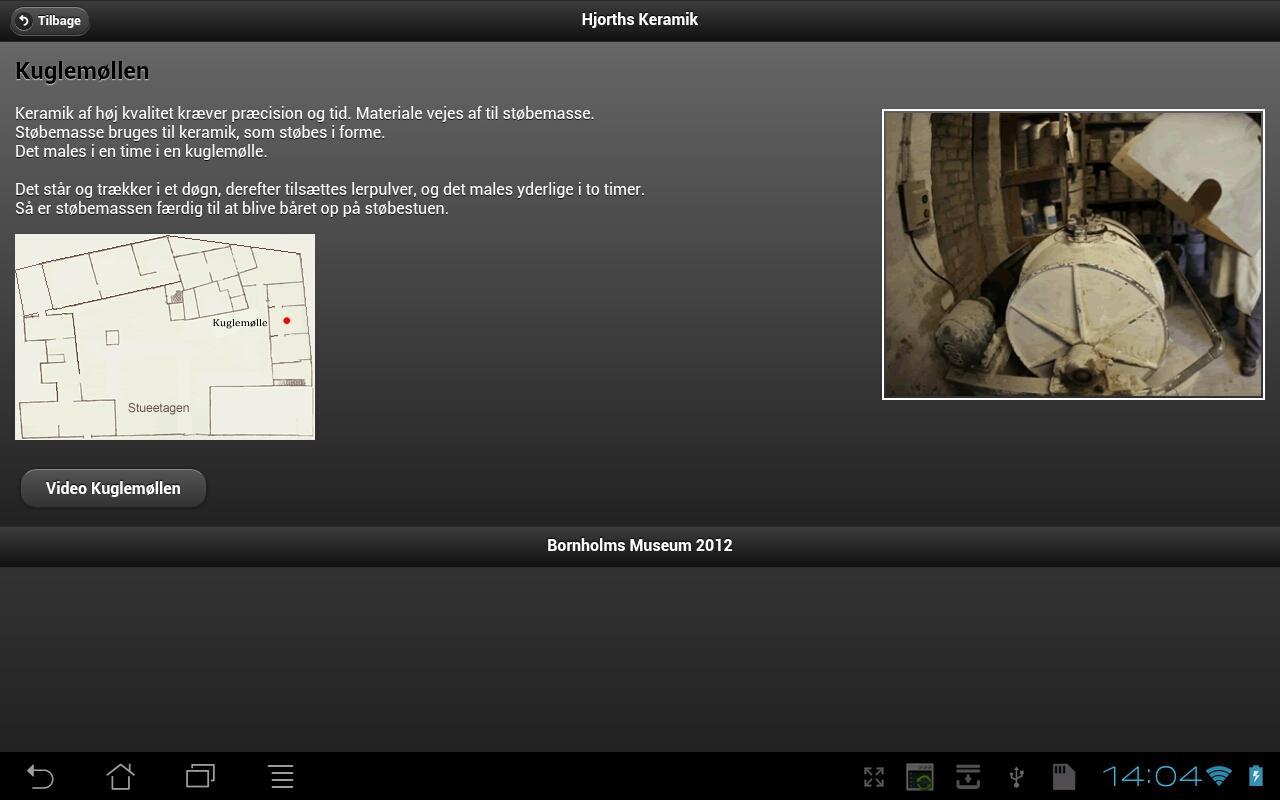This screenshot has height=800, width=1280.
Task: Tap the Bornholms Museum 2012 footer
Action: point(640,546)
